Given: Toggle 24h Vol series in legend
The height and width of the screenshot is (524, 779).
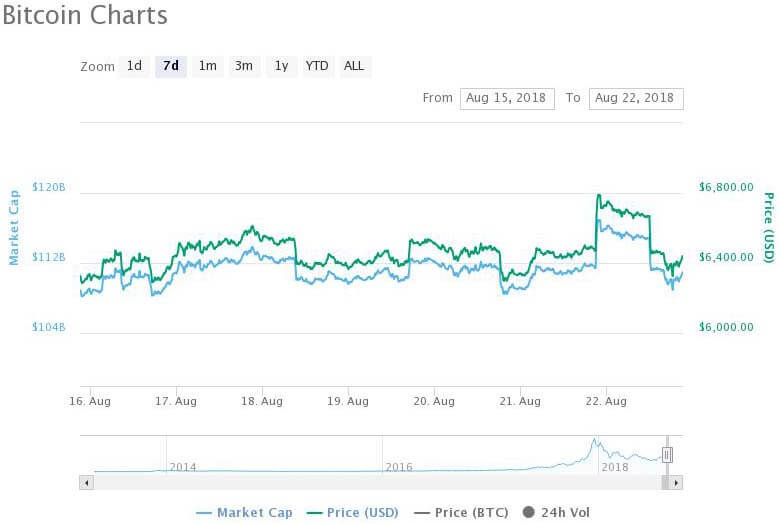Looking at the screenshot, I should point(556,513).
